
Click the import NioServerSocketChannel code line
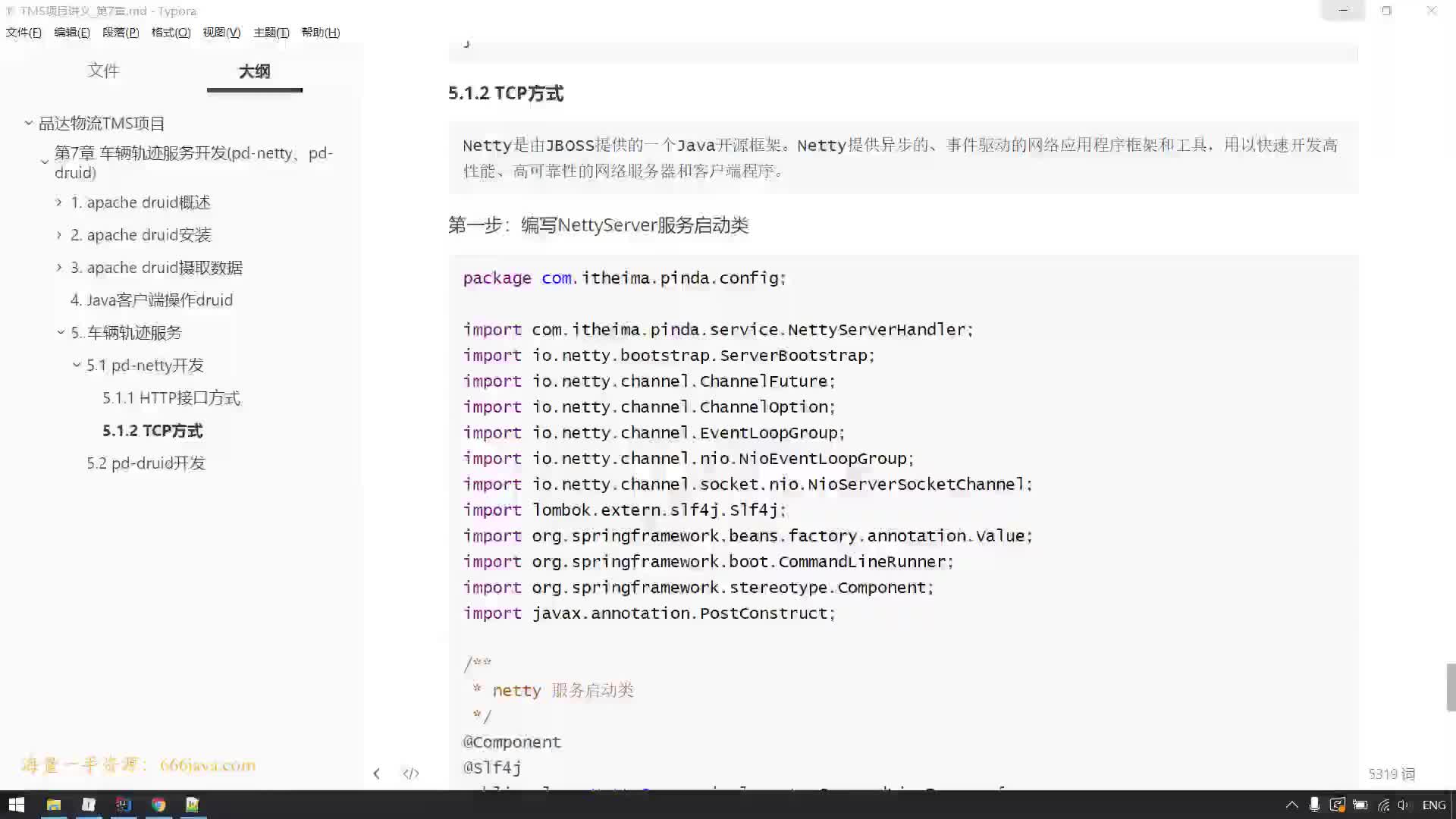pyautogui.click(x=748, y=485)
